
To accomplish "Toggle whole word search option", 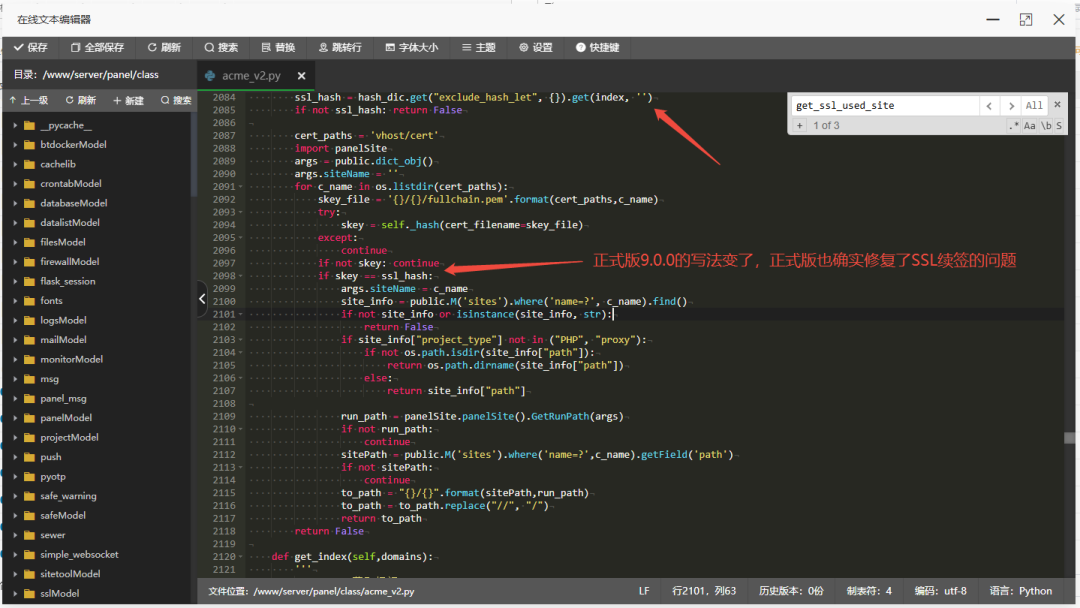I will coord(1046,125).
